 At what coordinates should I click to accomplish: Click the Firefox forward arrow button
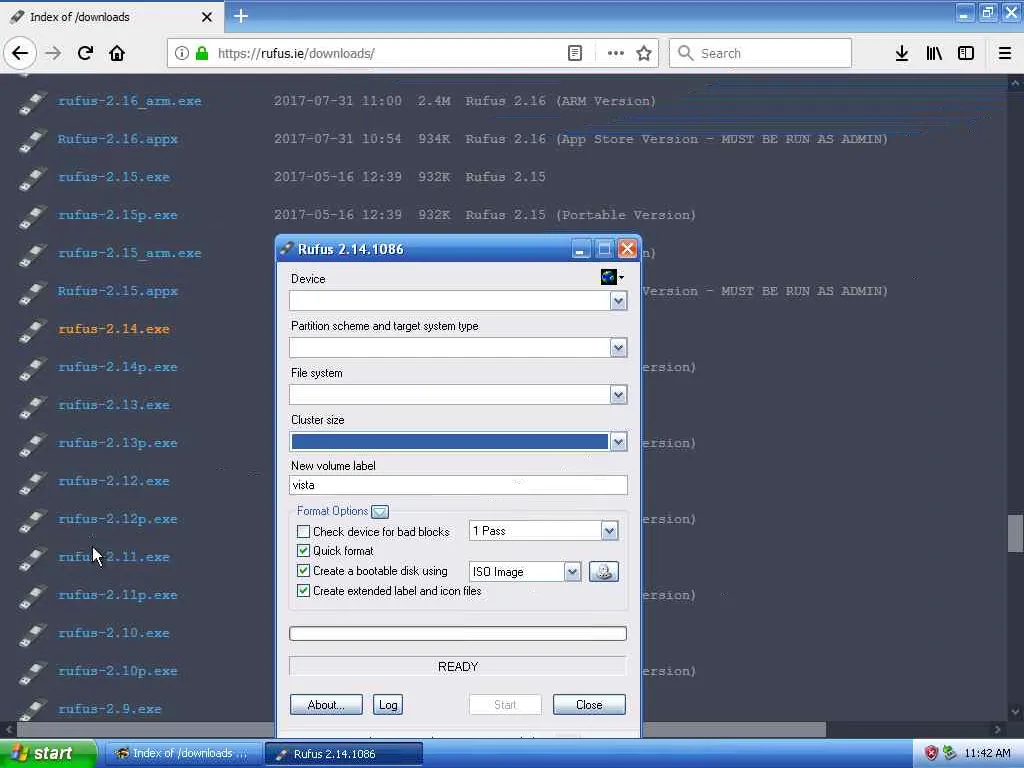pyautogui.click(x=53, y=54)
